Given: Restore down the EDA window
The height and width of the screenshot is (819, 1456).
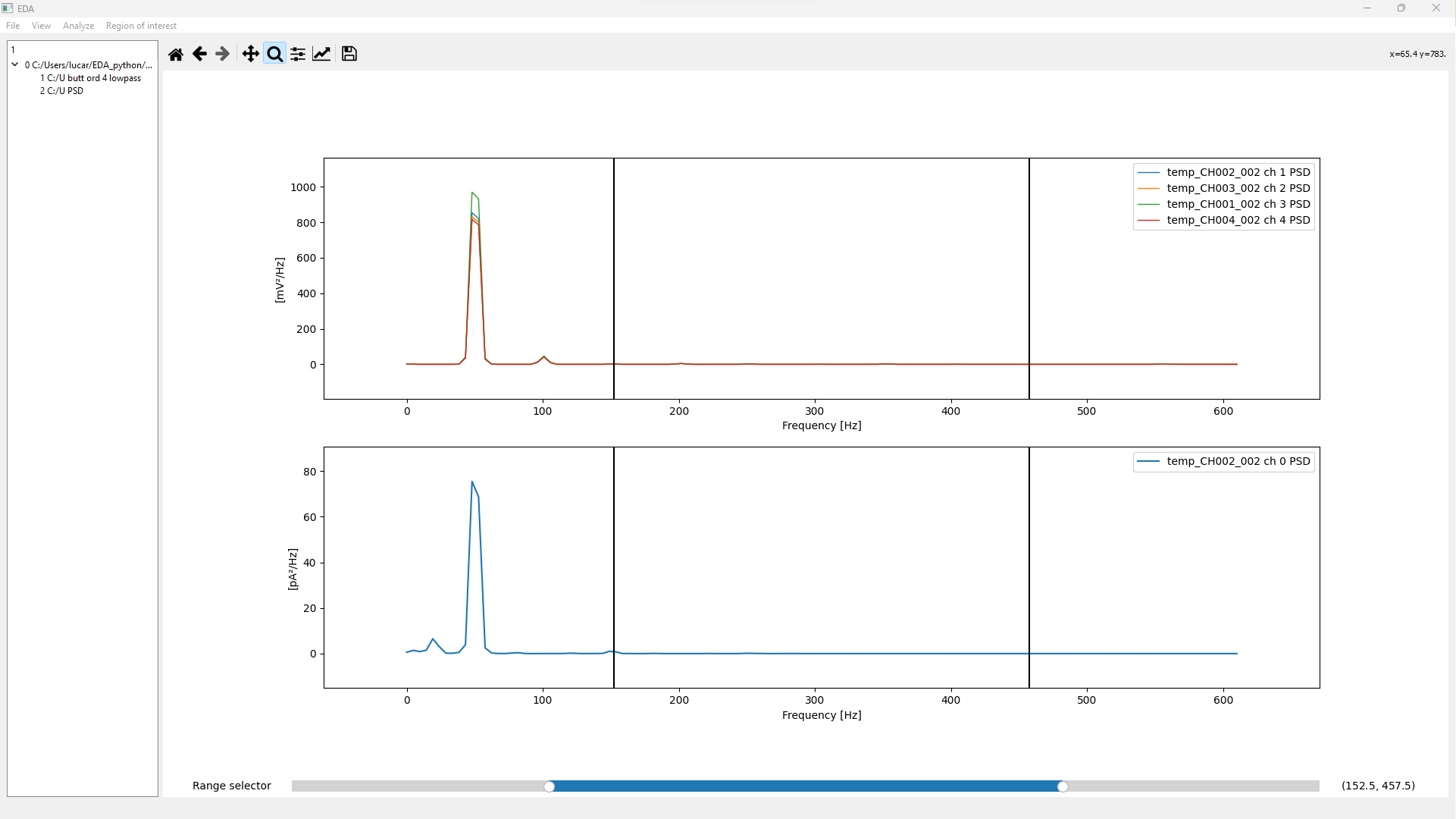Looking at the screenshot, I should (1401, 8).
